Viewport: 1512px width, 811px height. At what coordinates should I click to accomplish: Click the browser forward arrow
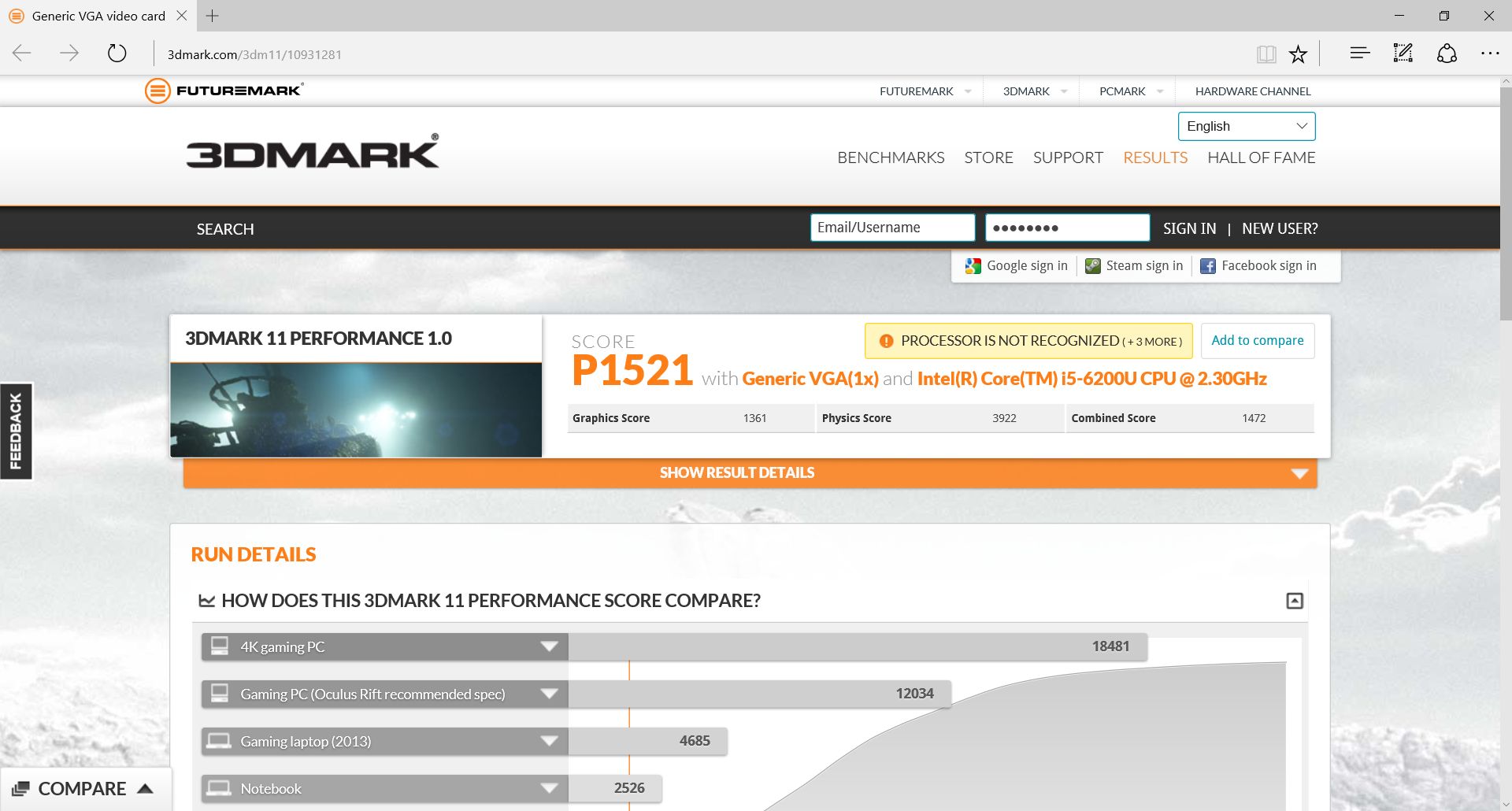pos(69,54)
